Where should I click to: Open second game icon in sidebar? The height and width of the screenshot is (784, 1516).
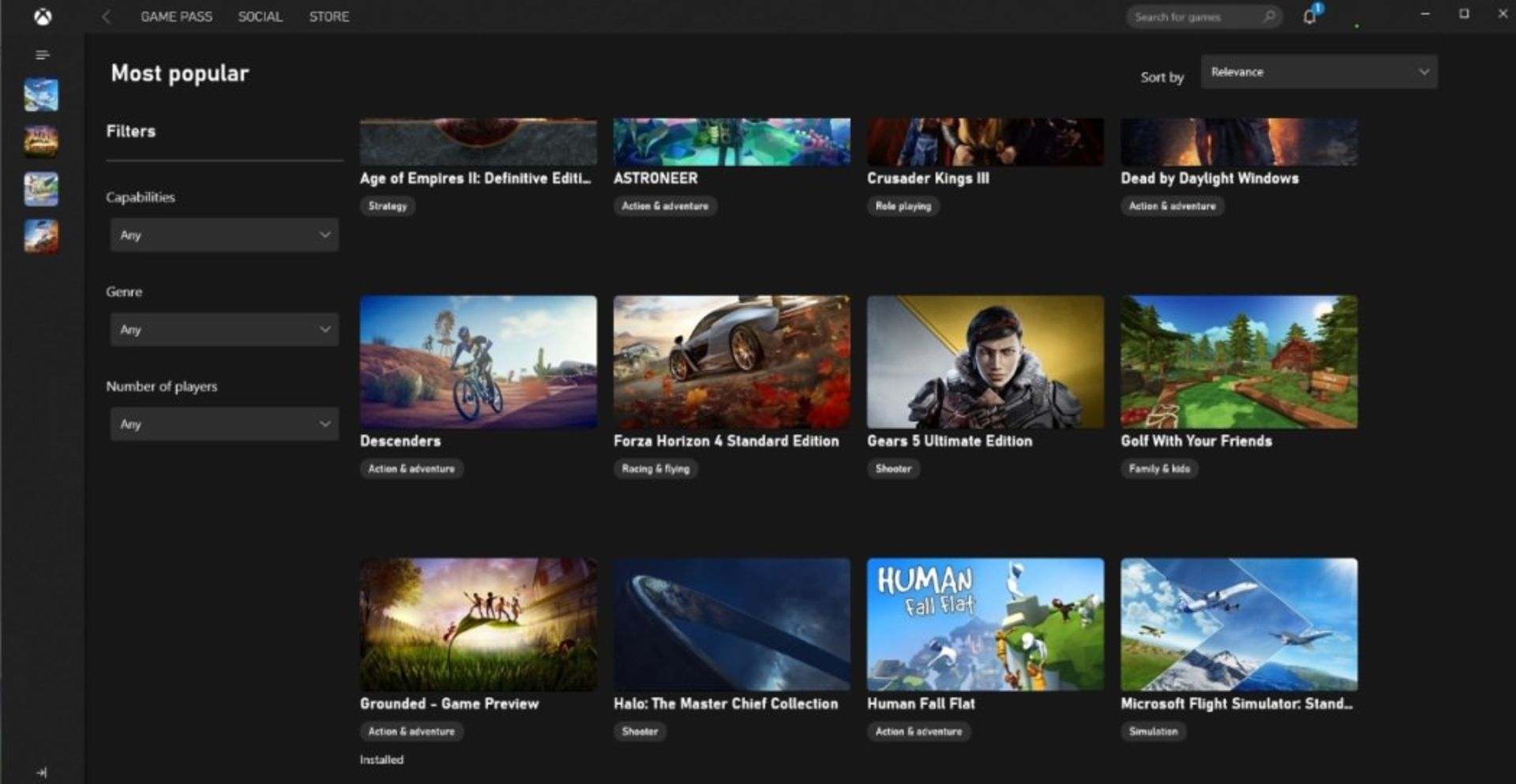41,142
